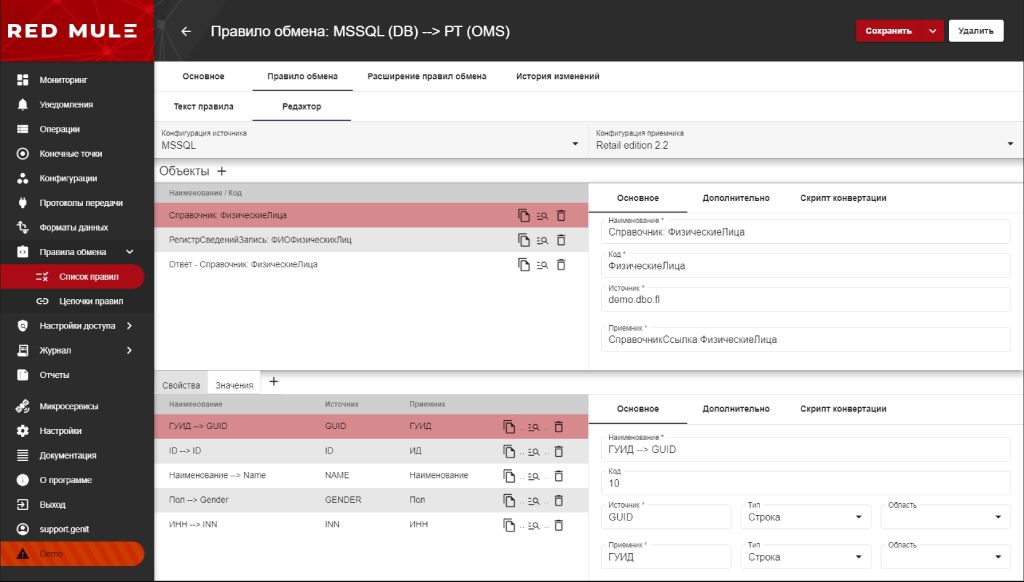Open object's Дополнительно tab

[x=736, y=198]
